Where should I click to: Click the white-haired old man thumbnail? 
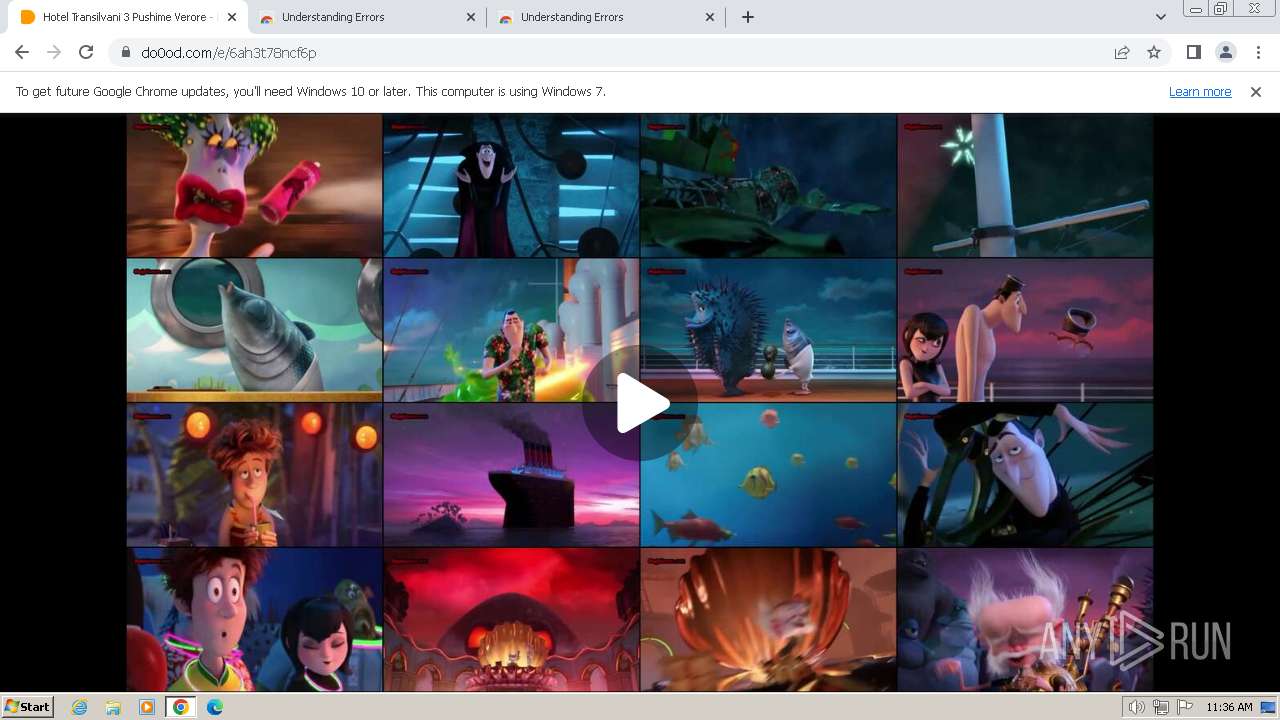pos(1025,620)
